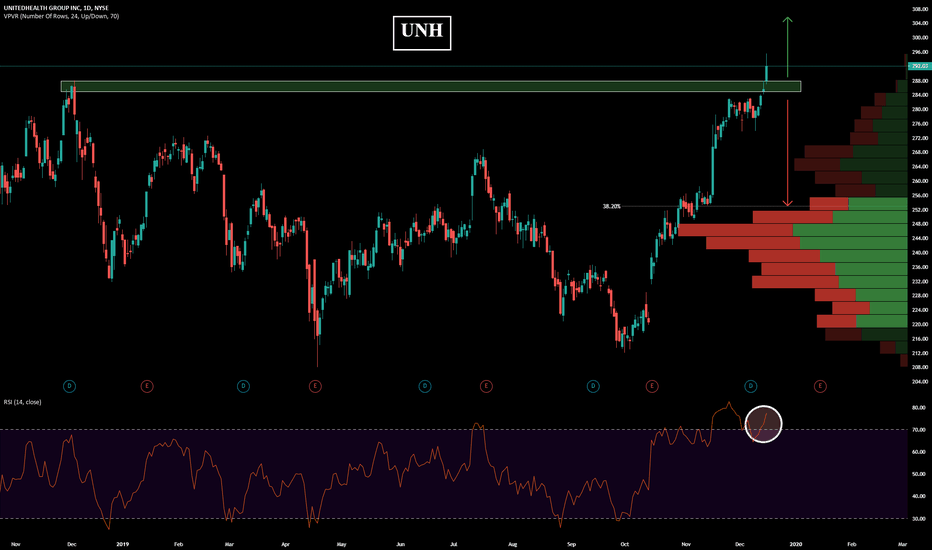Open the dividend marker in June 2019
Viewport: 932px width, 550px height.
(x=424, y=386)
